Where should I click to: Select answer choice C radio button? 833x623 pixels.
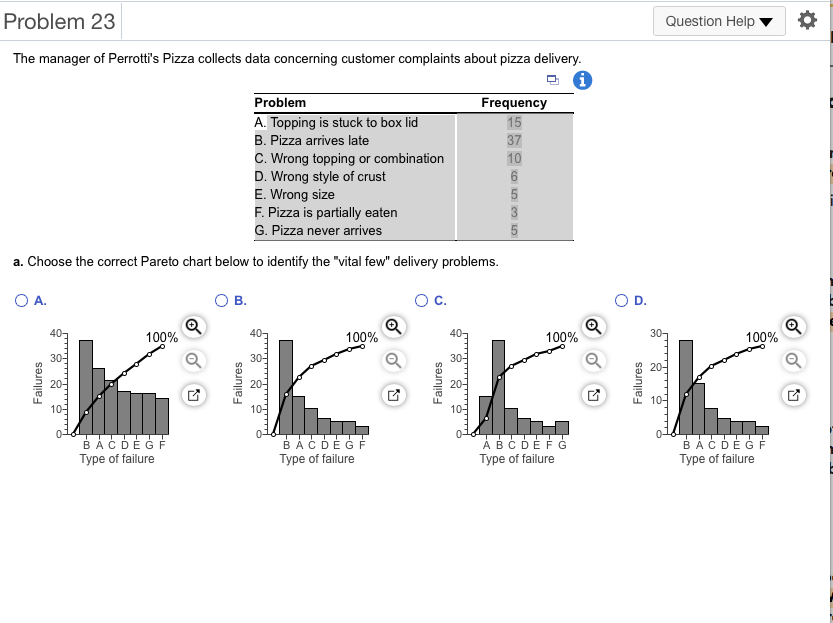[421, 300]
